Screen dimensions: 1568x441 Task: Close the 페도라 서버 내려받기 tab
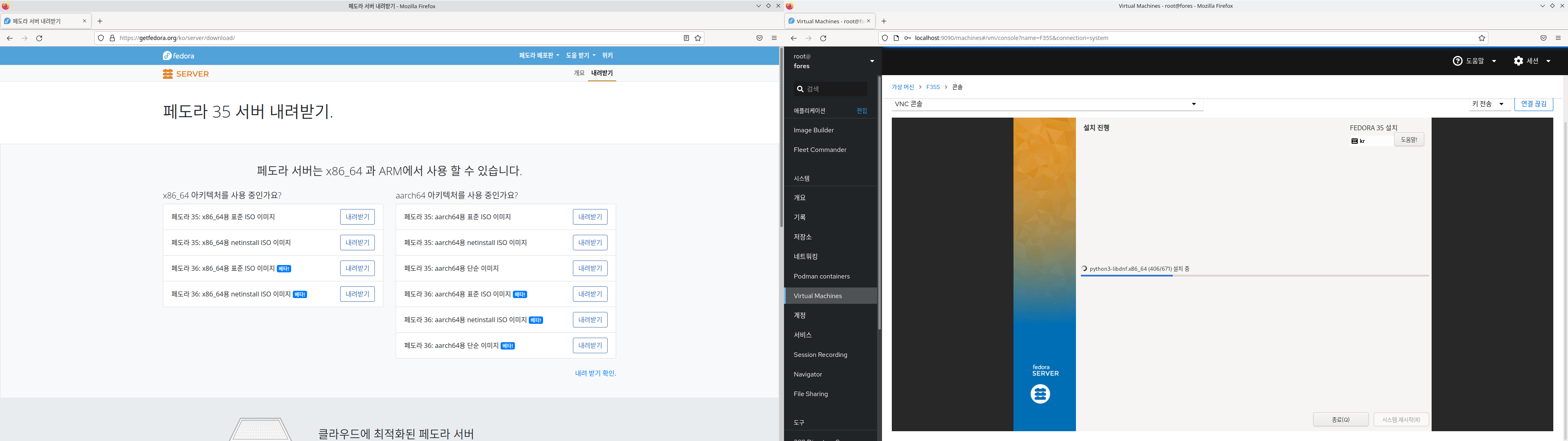coord(85,21)
